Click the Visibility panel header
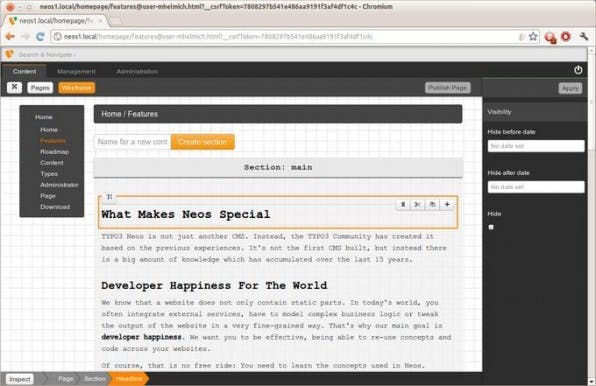This screenshot has width=596, height=386. pos(535,112)
